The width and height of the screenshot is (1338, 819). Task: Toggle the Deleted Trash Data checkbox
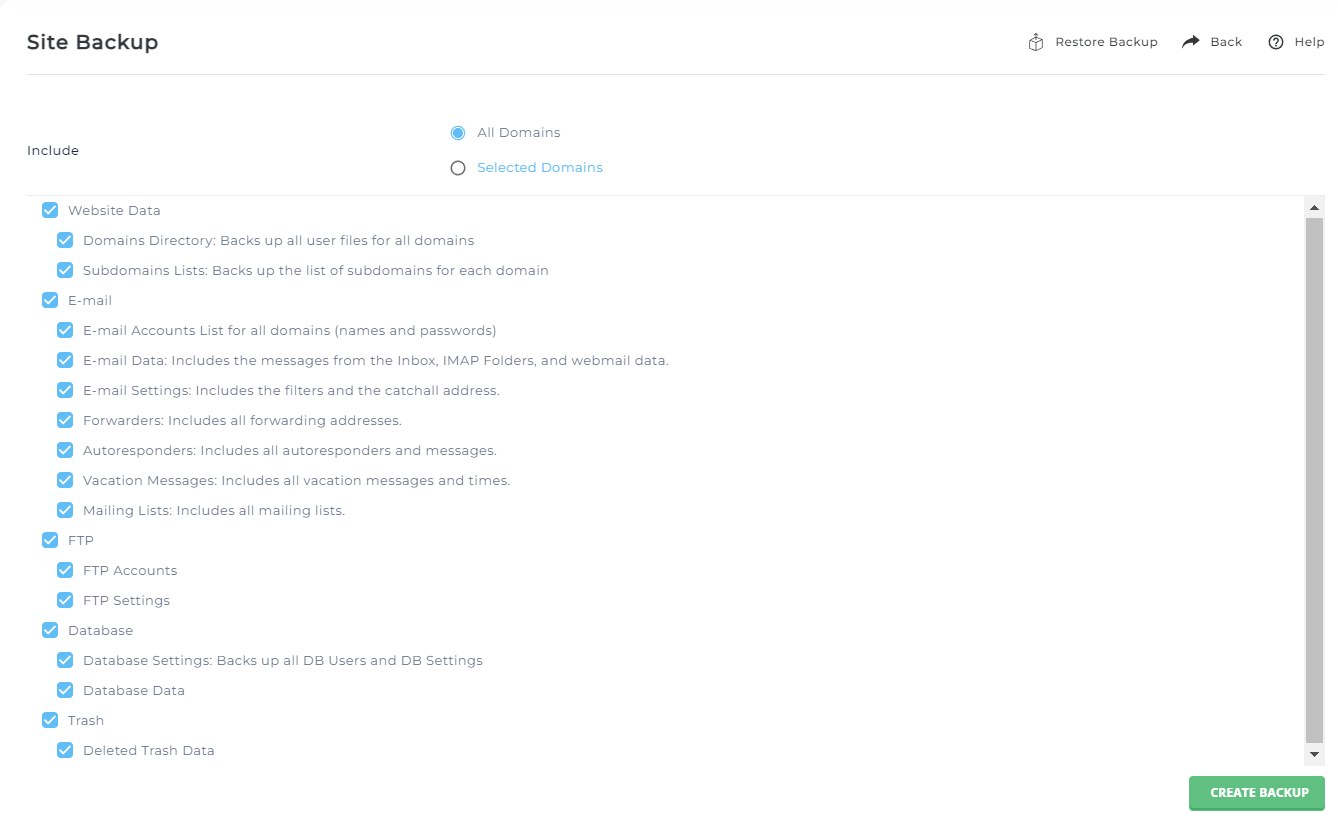tap(65, 750)
